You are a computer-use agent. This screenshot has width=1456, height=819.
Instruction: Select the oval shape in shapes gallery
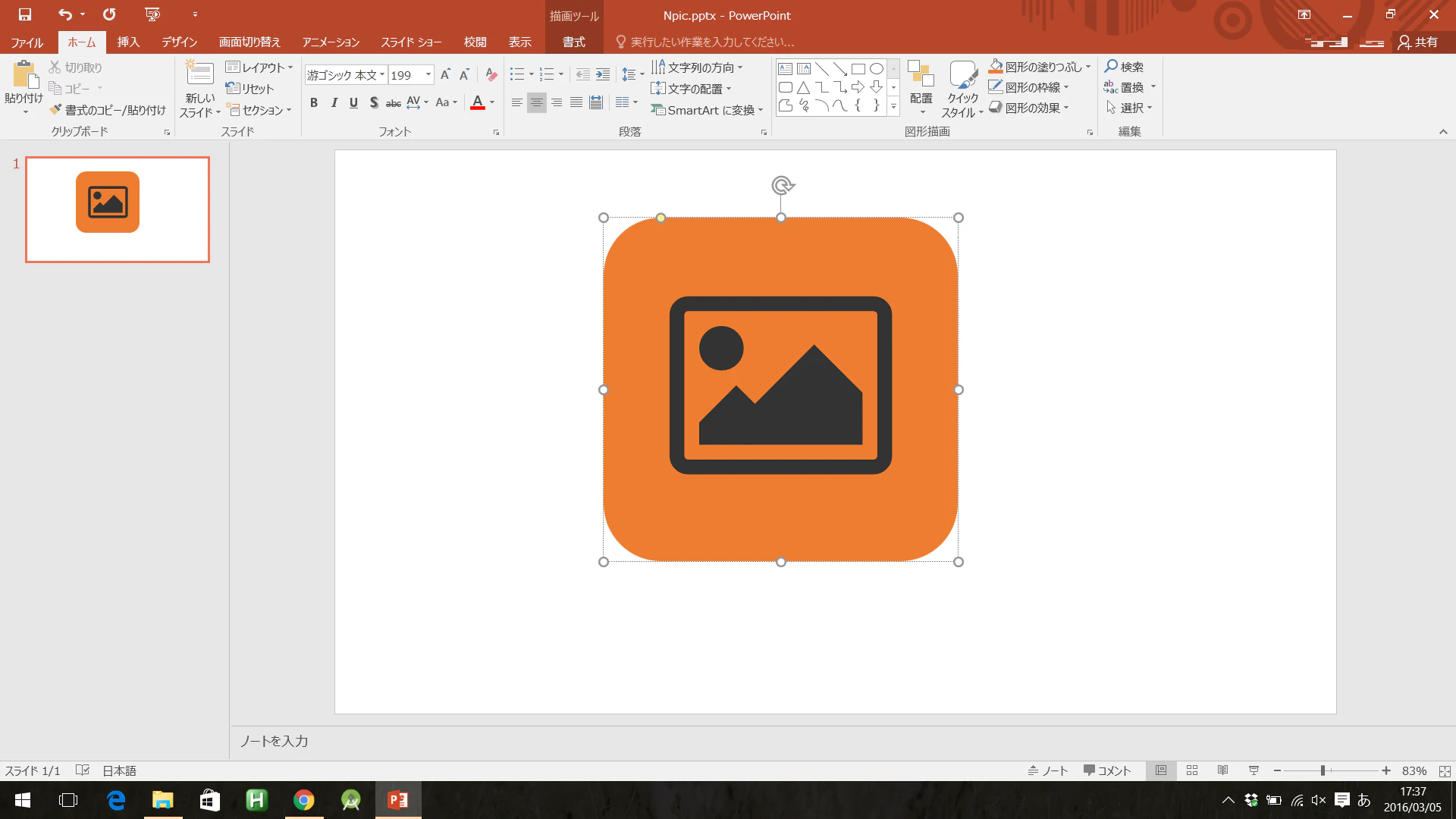(876, 68)
